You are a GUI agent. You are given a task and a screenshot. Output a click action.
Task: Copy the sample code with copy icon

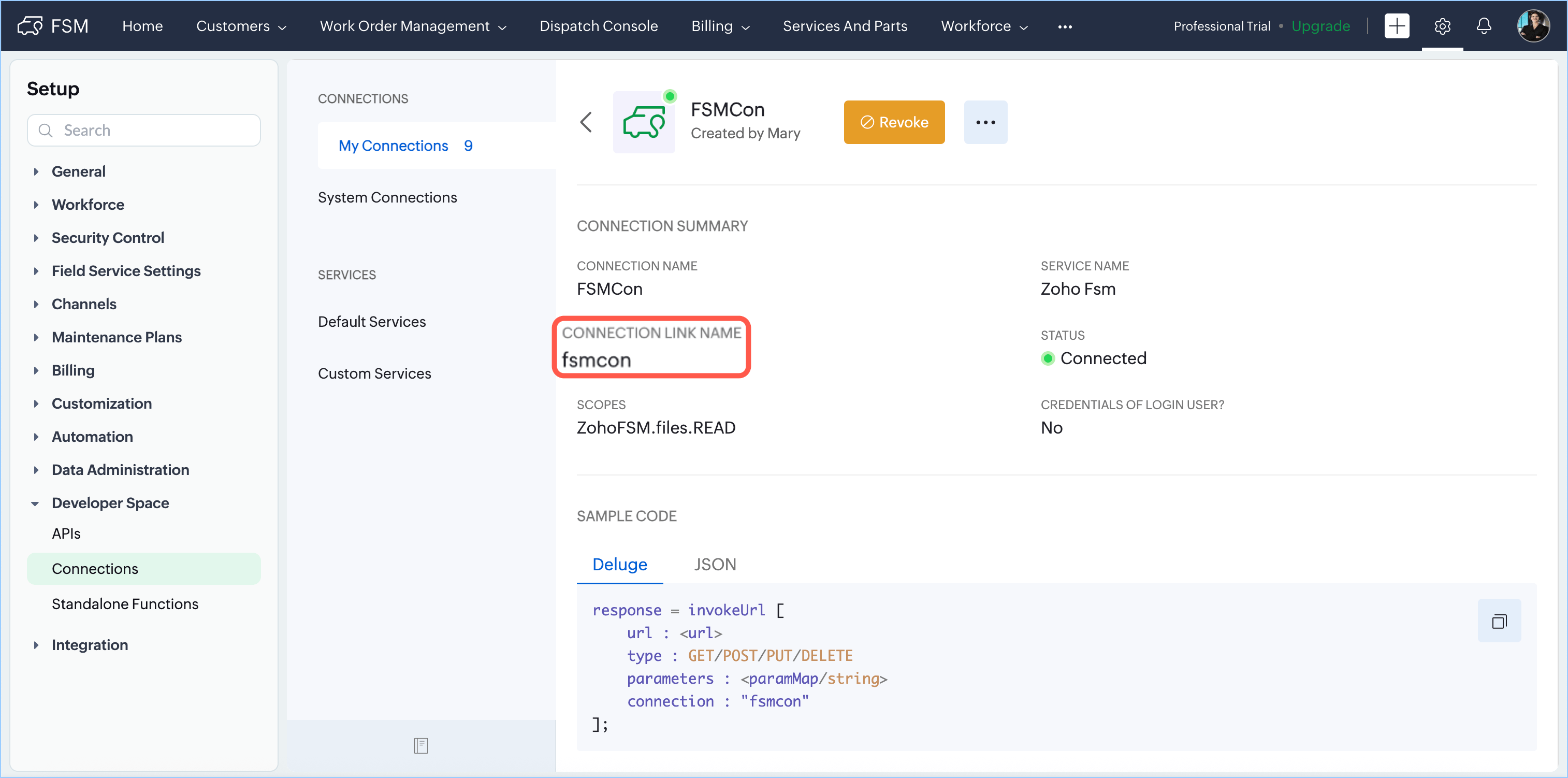tap(1499, 621)
